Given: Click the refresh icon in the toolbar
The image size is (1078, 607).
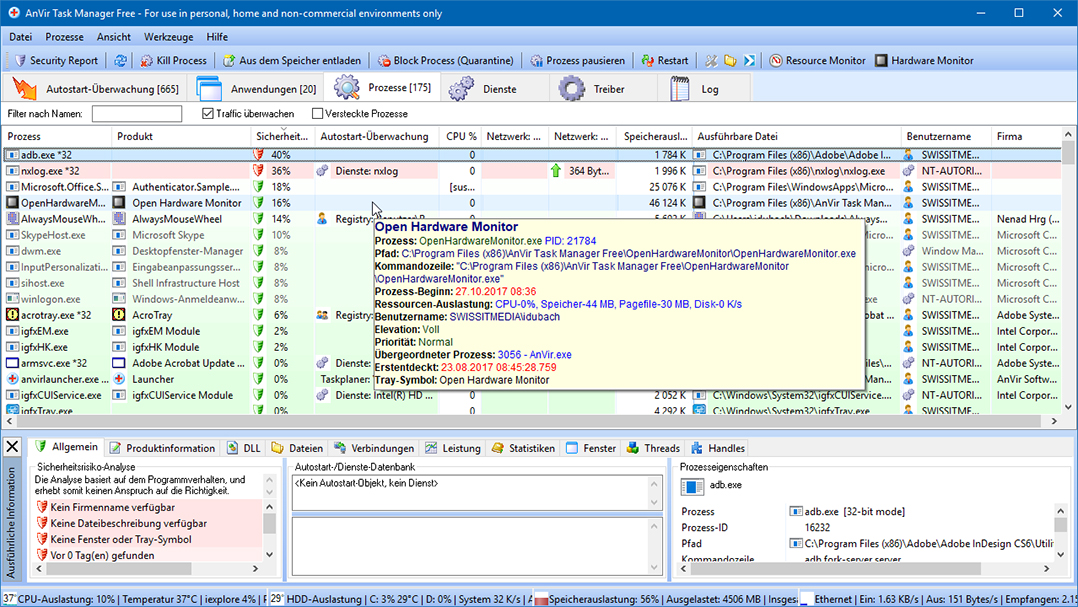Looking at the screenshot, I should coord(120,60).
